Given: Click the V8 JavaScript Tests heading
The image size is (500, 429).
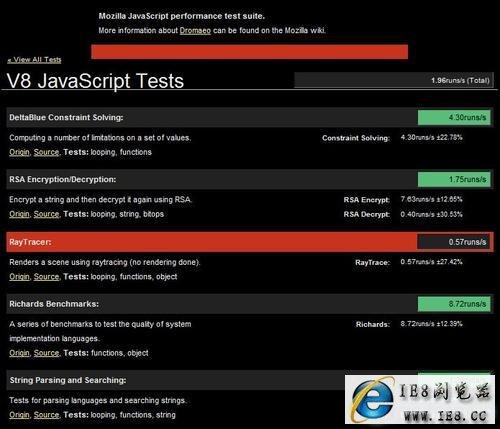Looking at the screenshot, I should [95, 81].
